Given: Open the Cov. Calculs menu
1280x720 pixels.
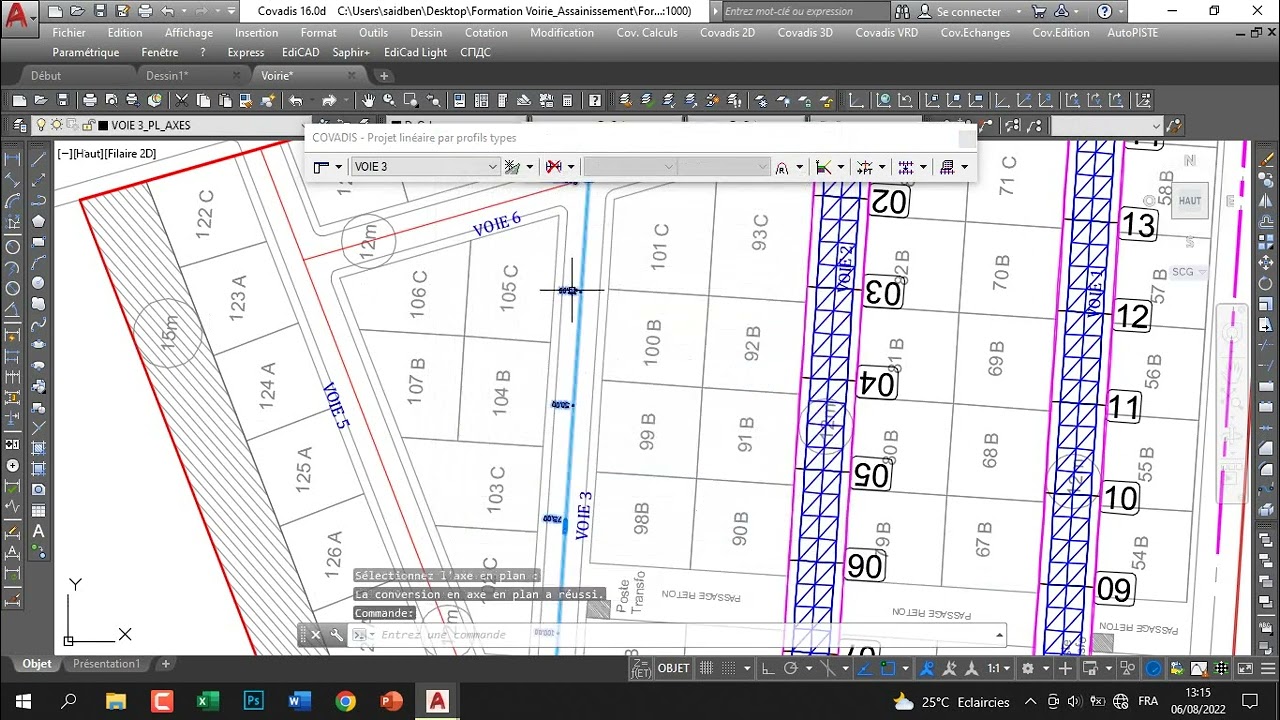Looking at the screenshot, I should pos(647,32).
